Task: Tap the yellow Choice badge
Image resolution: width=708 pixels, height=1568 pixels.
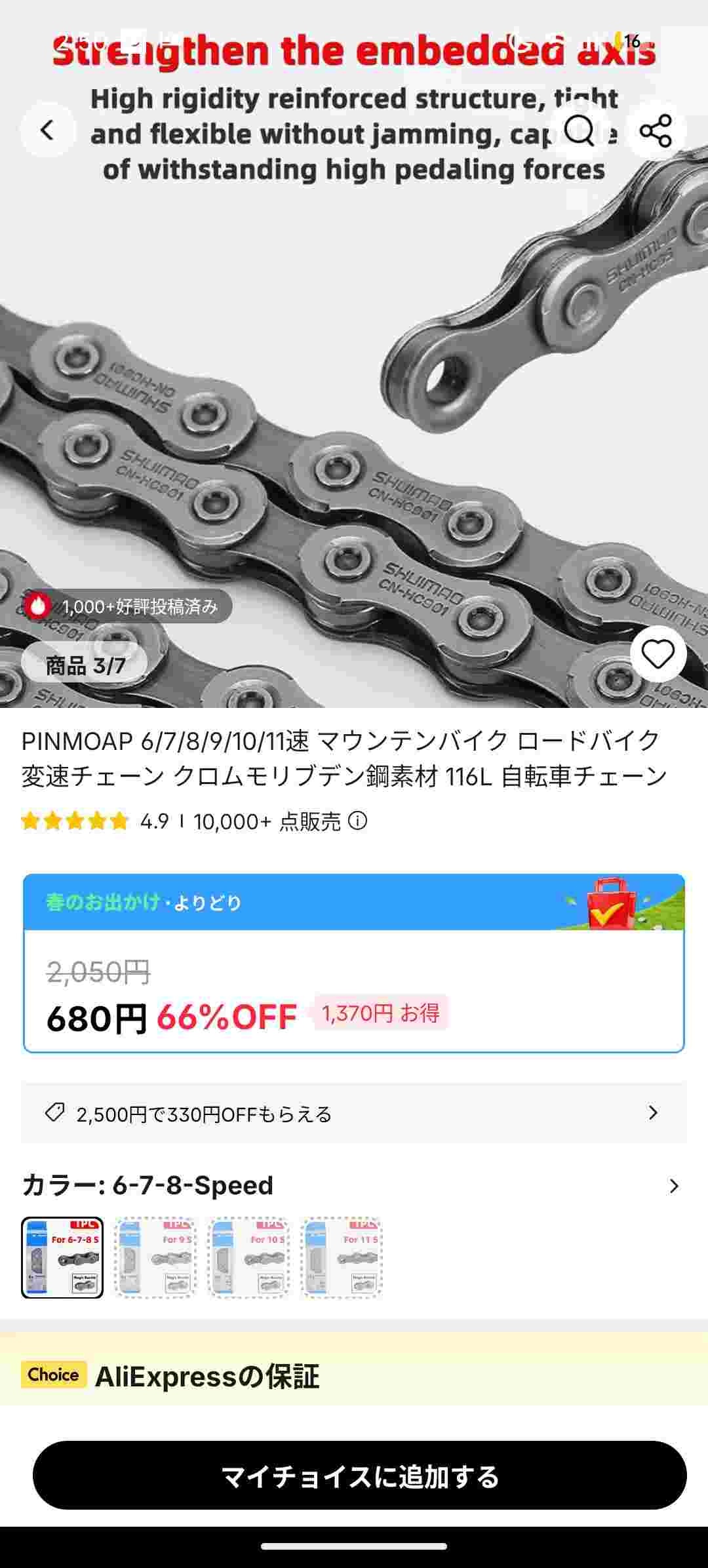Action: click(x=54, y=1375)
